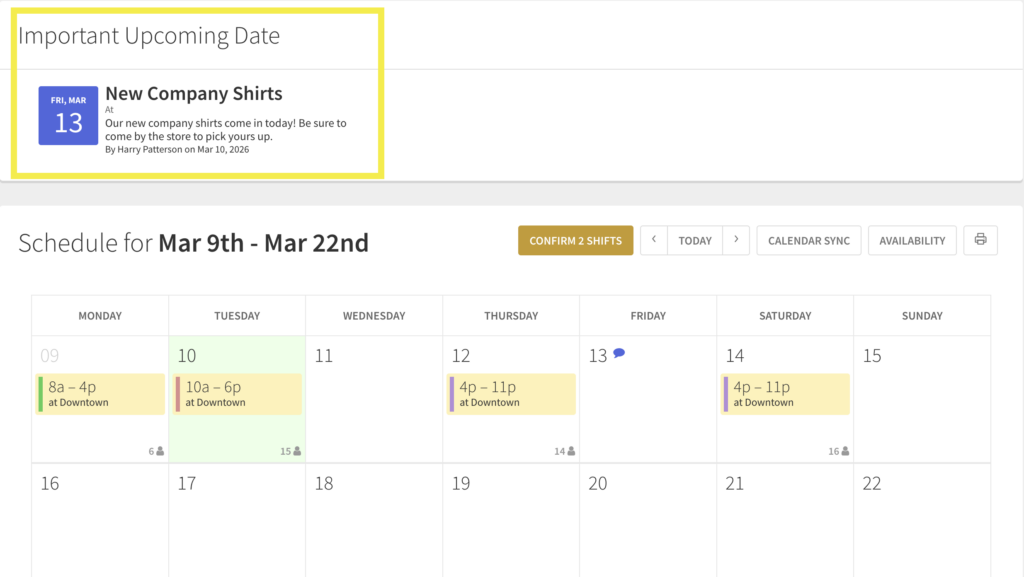Select Monday 8a – 4p Downtown shift
Image resolution: width=1024 pixels, height=577 pixels.
pos(100,394)
